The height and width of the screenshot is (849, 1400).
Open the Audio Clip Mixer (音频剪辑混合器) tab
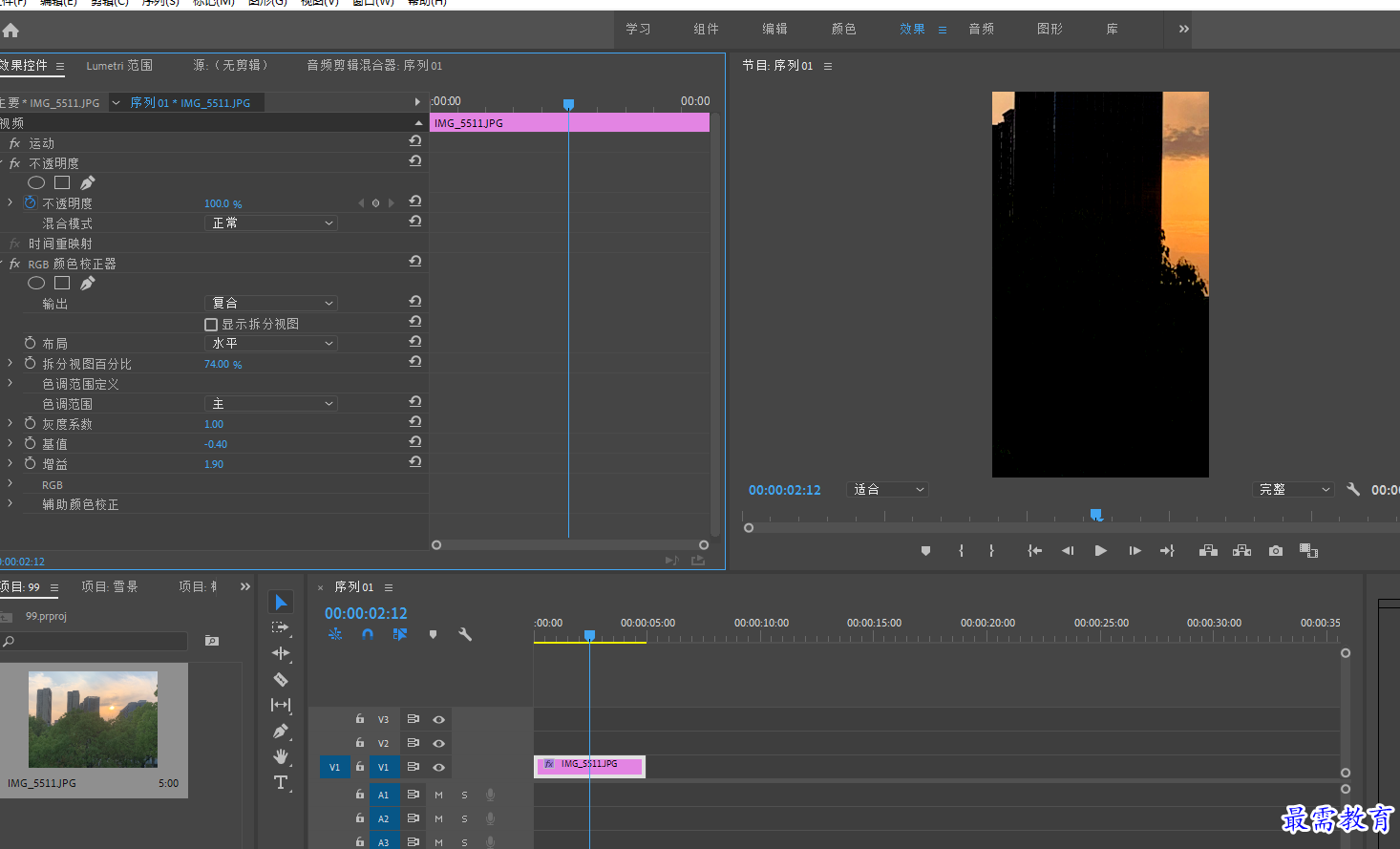pyautogui.click(x=374, y=65)
